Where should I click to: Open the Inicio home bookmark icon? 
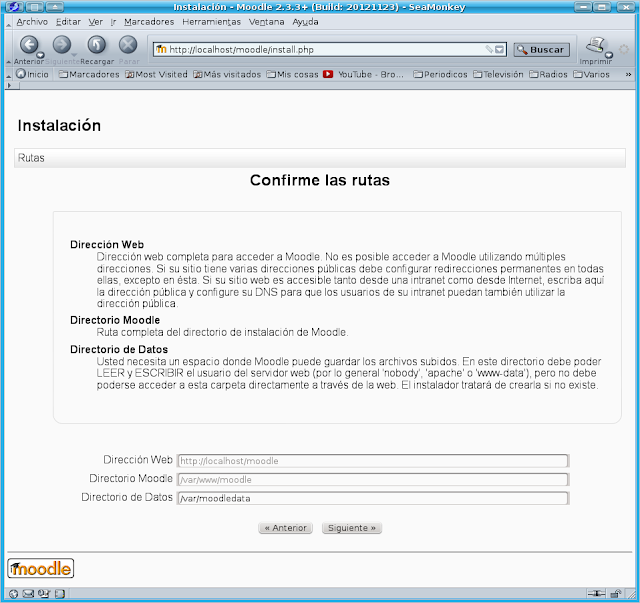point(20,74)
